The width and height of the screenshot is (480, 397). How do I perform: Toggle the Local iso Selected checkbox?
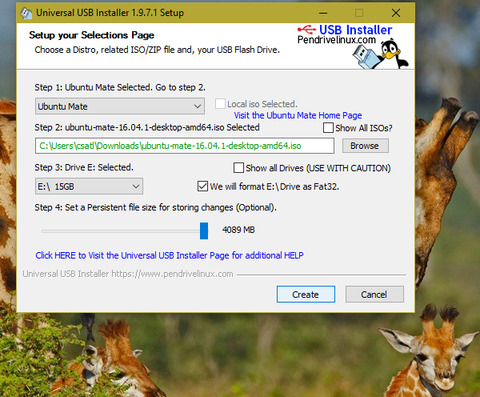[220, 104]
